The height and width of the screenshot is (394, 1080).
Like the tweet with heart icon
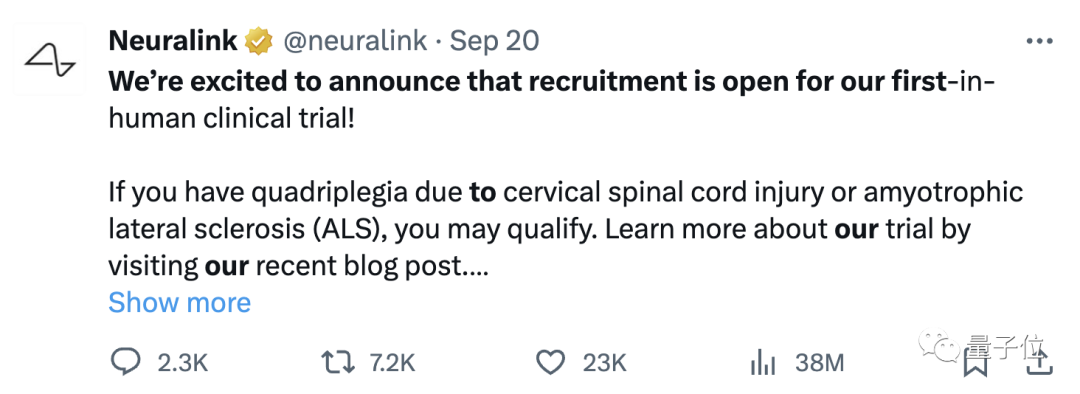[550, 362]
